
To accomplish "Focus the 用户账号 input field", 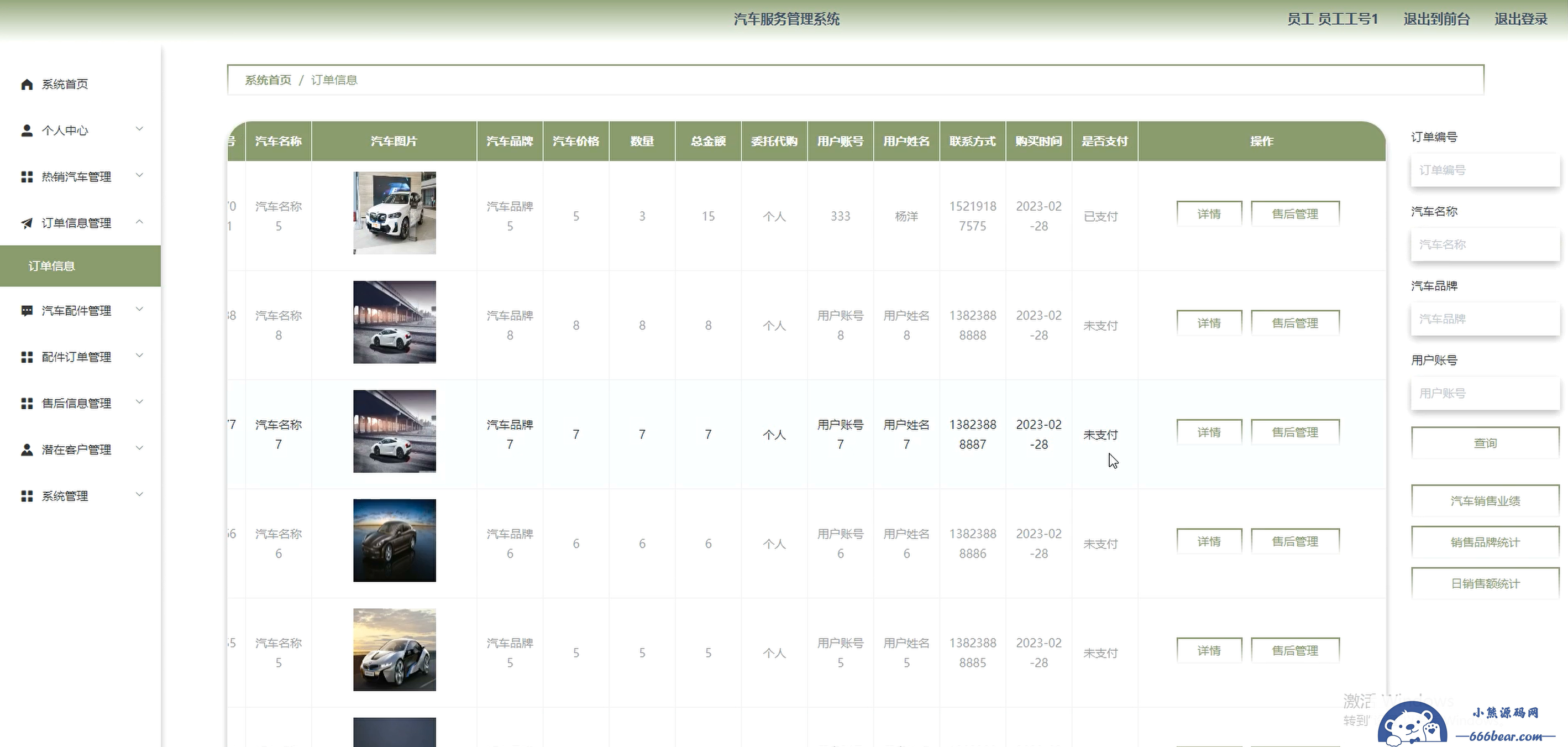I will 1485,393.
